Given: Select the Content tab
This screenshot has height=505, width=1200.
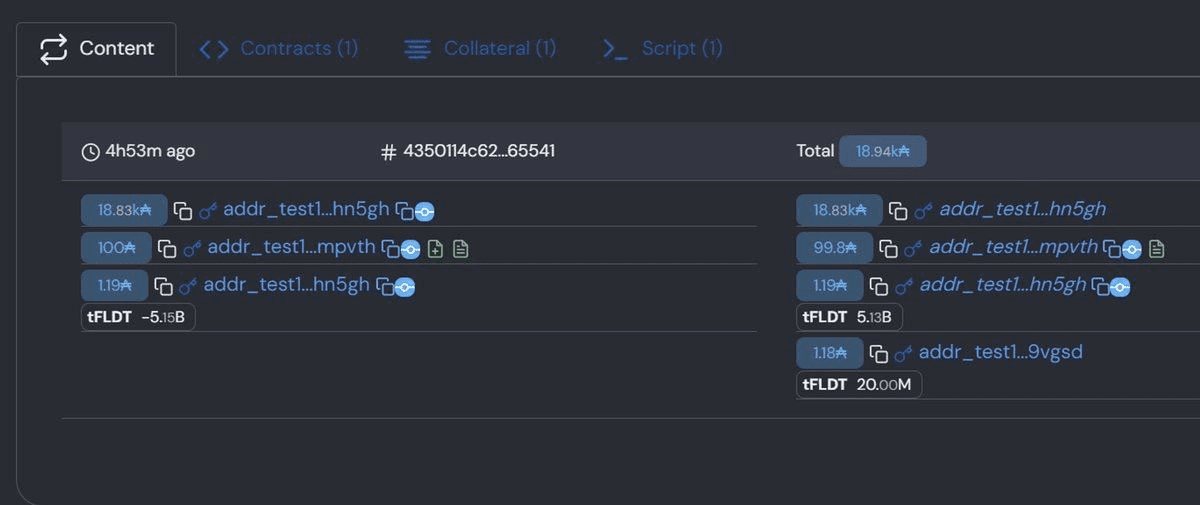Looking at the screenshot, I should point(97,48).
